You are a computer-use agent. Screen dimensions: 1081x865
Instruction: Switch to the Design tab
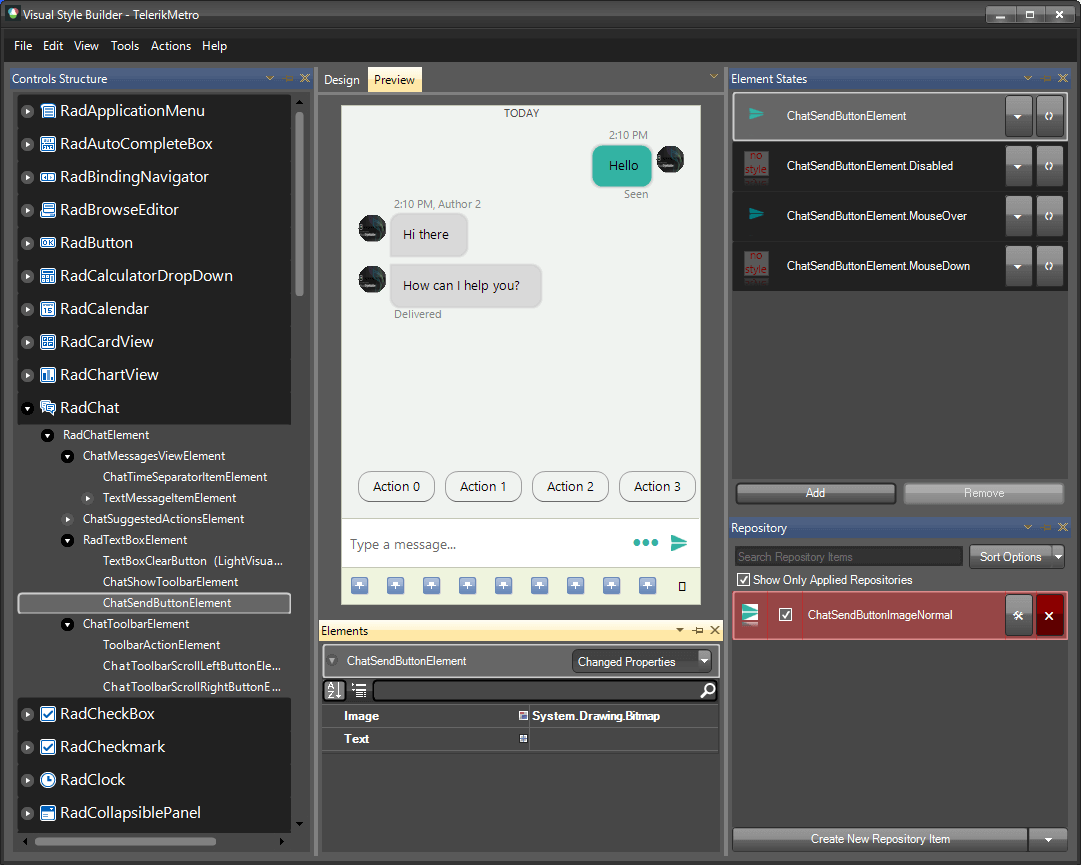click(341, 79)
